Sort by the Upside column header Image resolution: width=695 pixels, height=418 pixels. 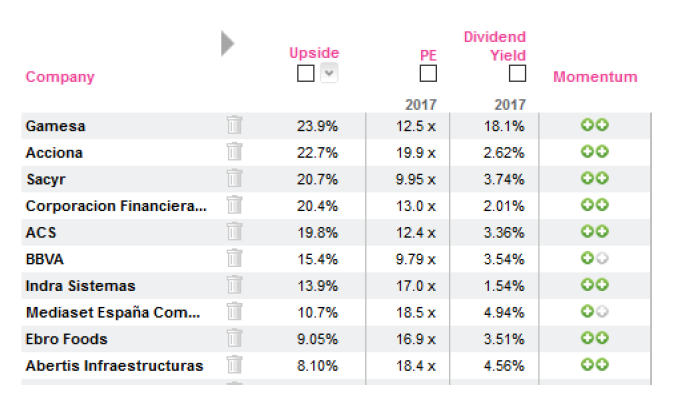click(x=314, y=53)
